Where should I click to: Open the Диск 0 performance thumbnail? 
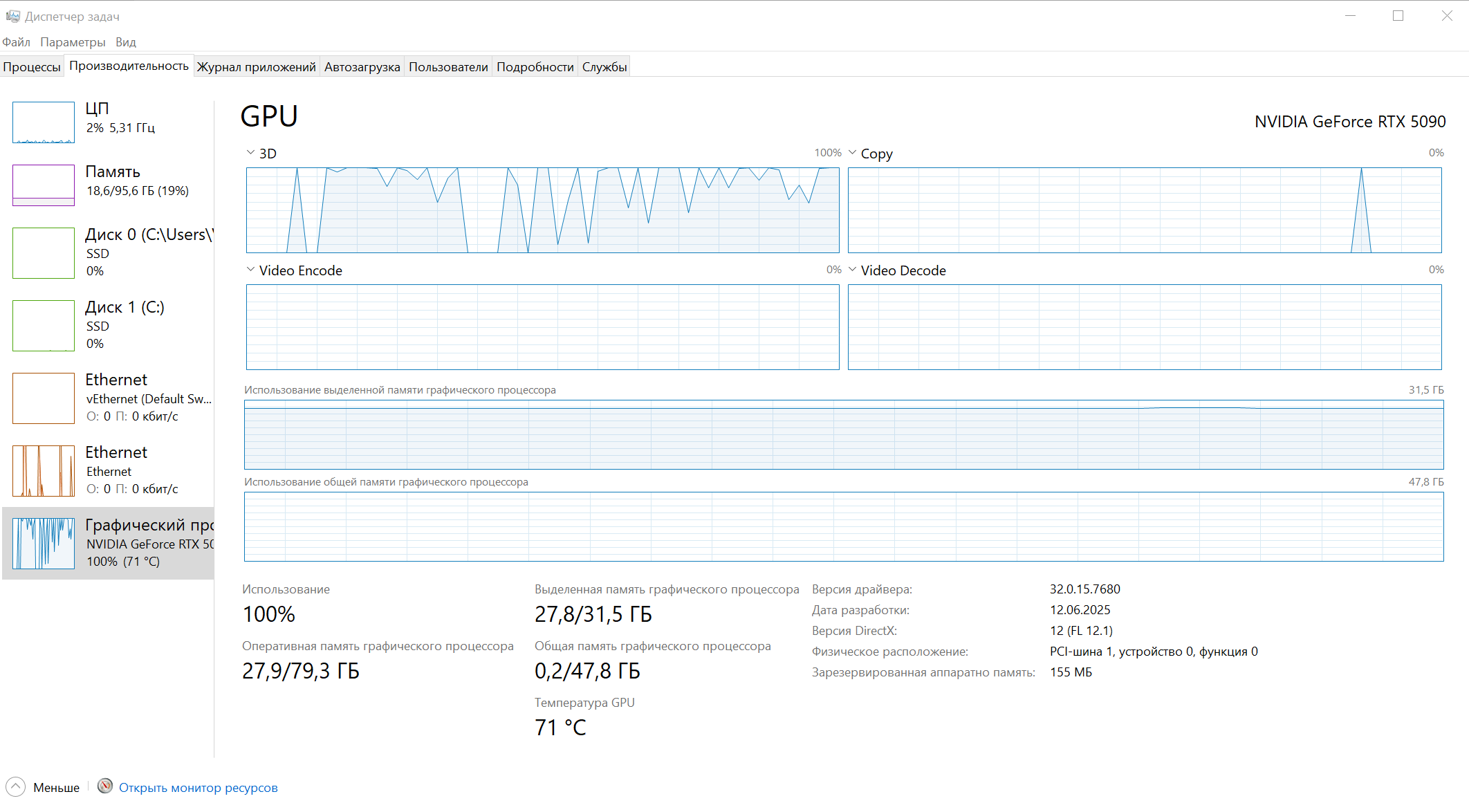[x=44, y=253]
